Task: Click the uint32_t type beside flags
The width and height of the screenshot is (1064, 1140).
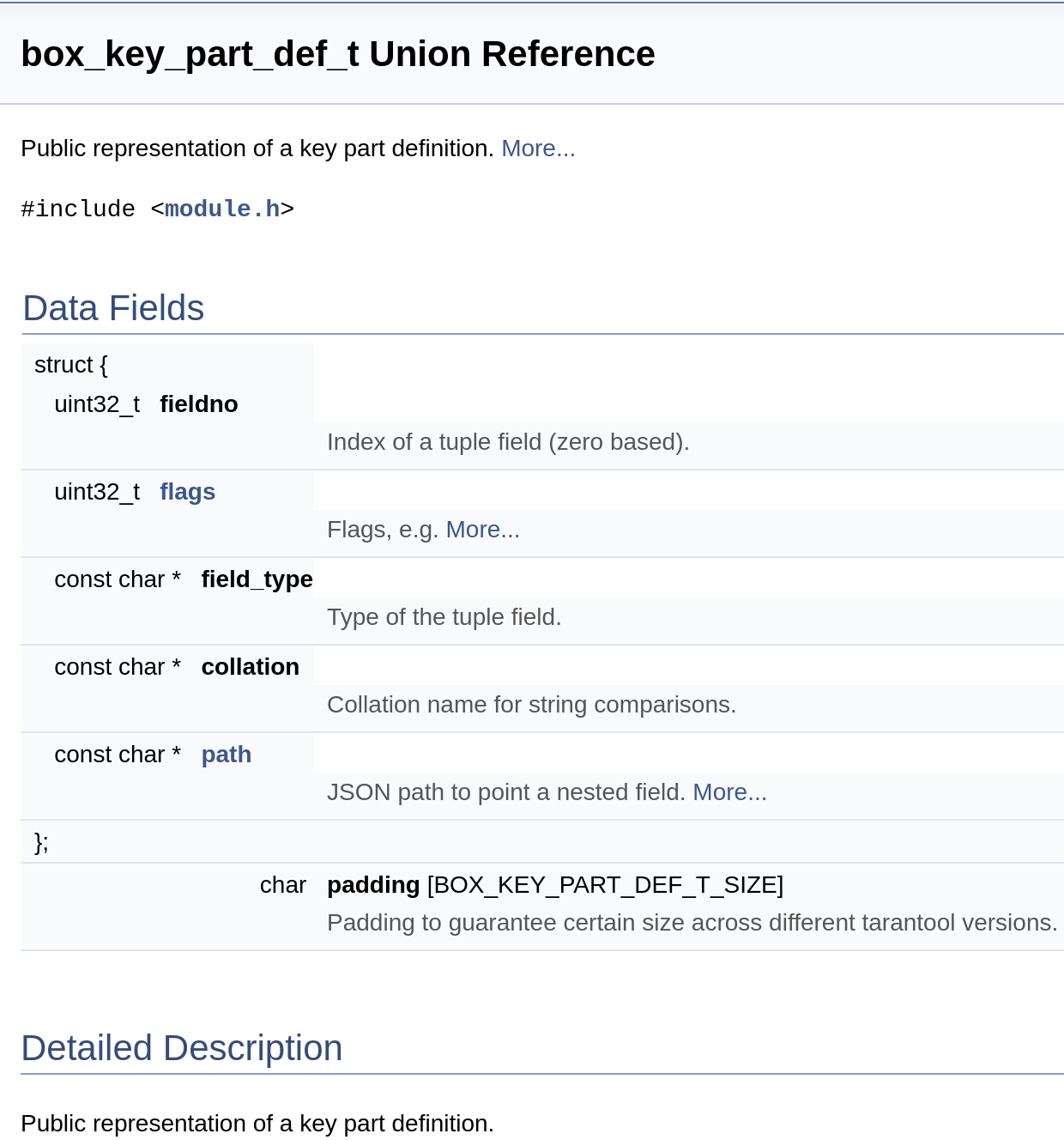Action: click(97, 492)
